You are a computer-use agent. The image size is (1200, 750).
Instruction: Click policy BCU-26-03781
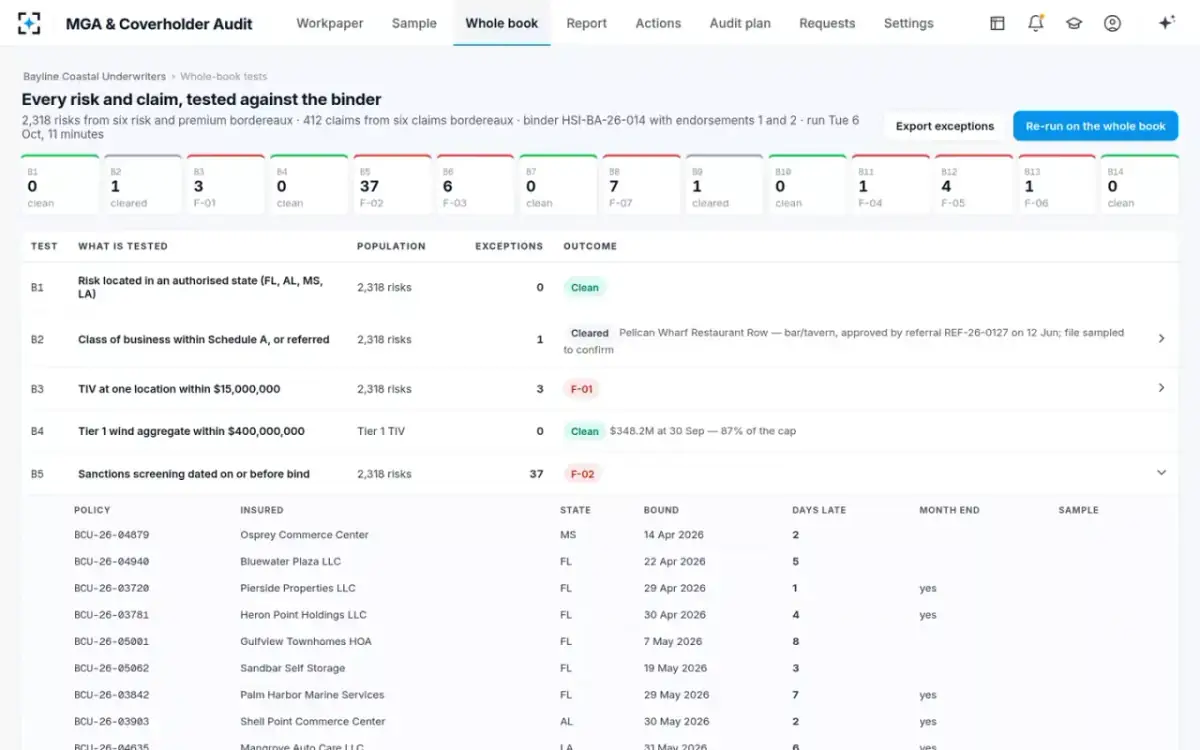(111, 615)
